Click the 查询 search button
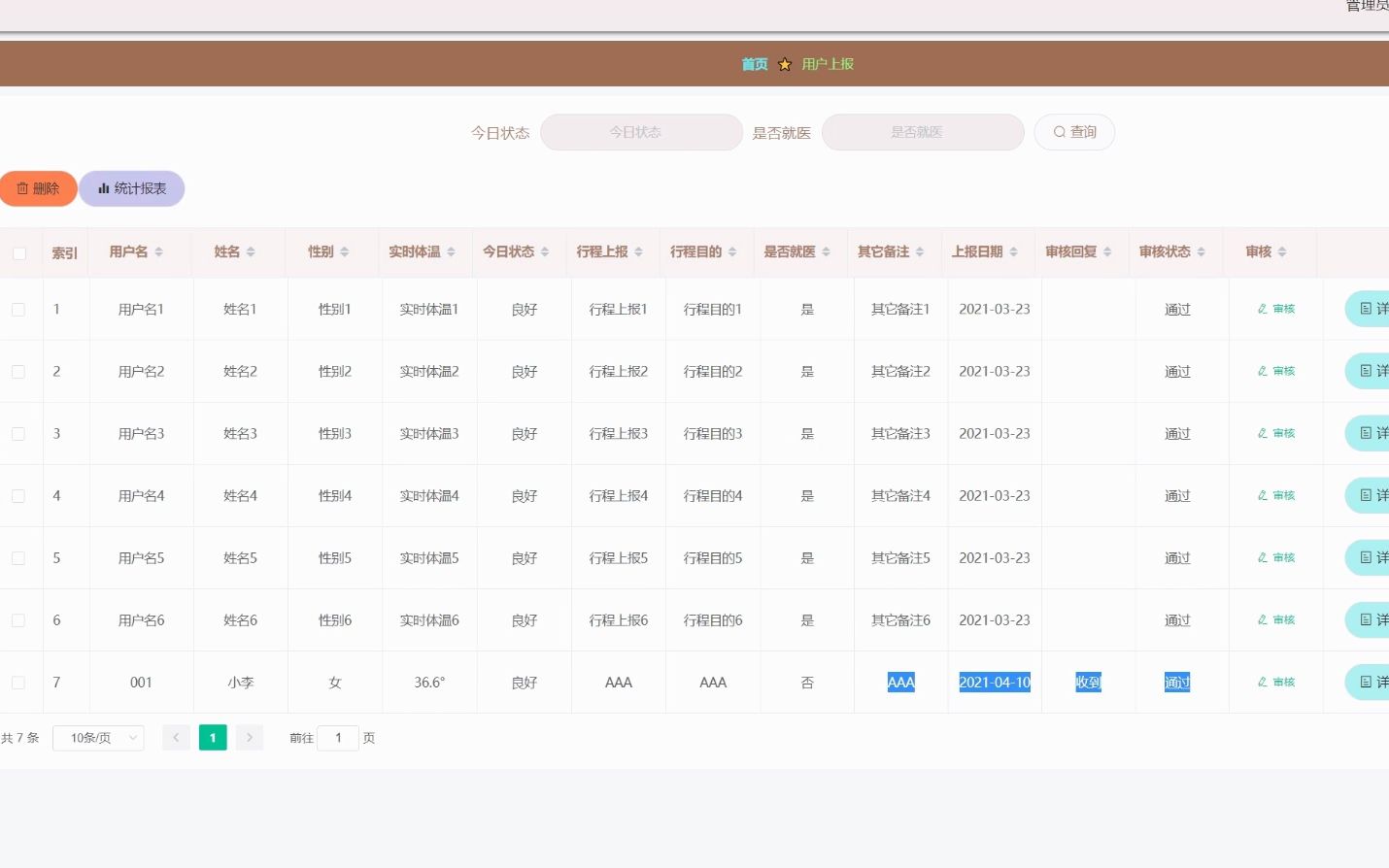The width and height of the screenshot is (1389, 868). [1074, 132]
